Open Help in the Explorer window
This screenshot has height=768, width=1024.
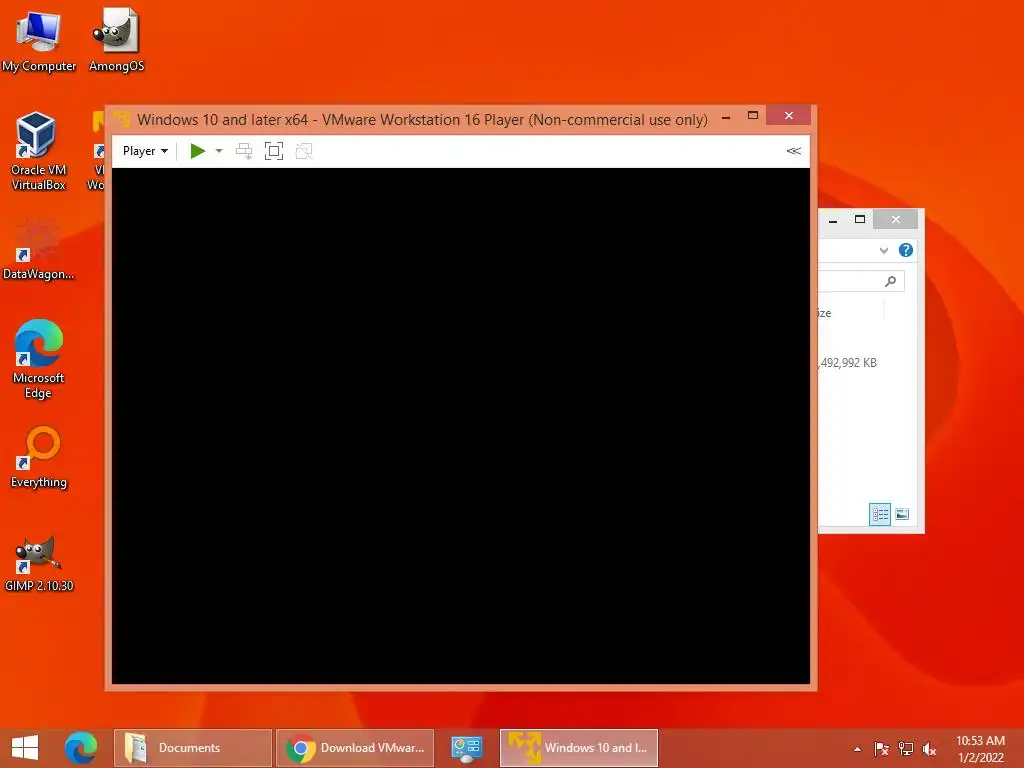coord(906,250)
